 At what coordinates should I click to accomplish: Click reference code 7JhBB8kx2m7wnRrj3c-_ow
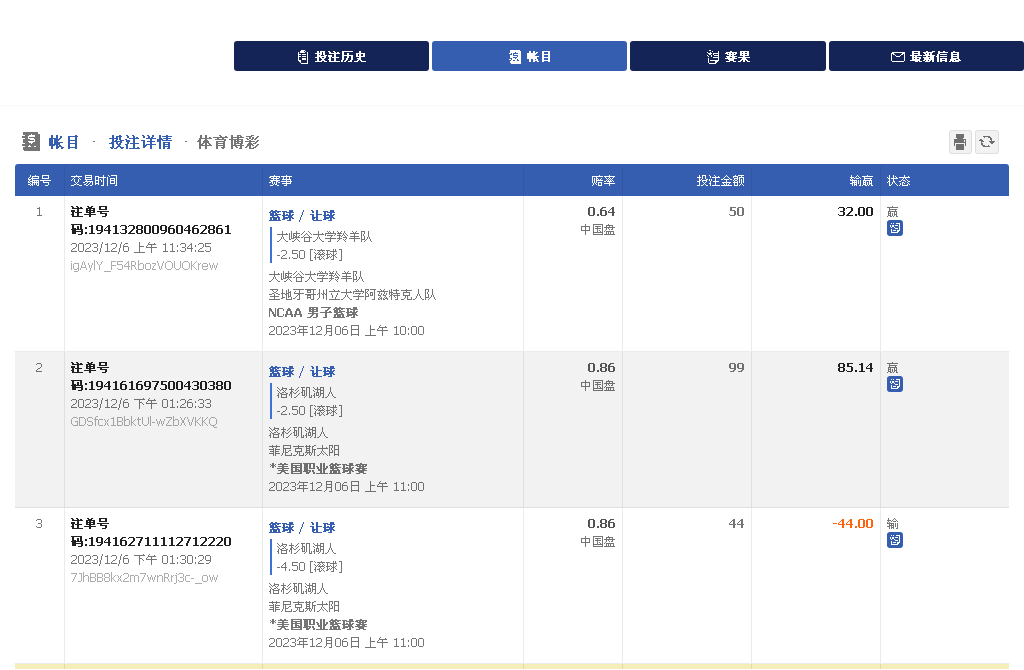coord(144,578)
